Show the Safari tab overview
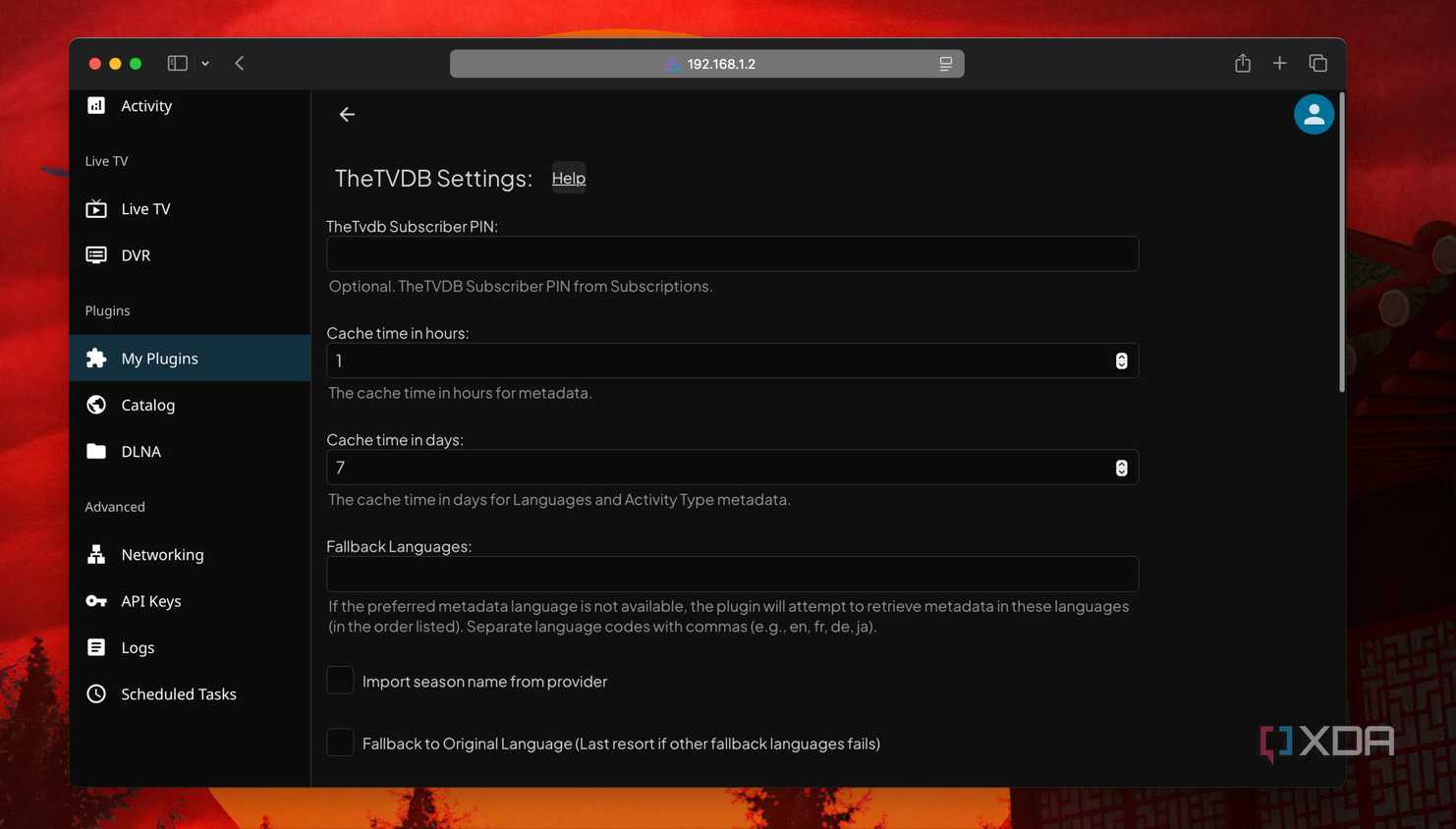 click(x=1318, y=63)
